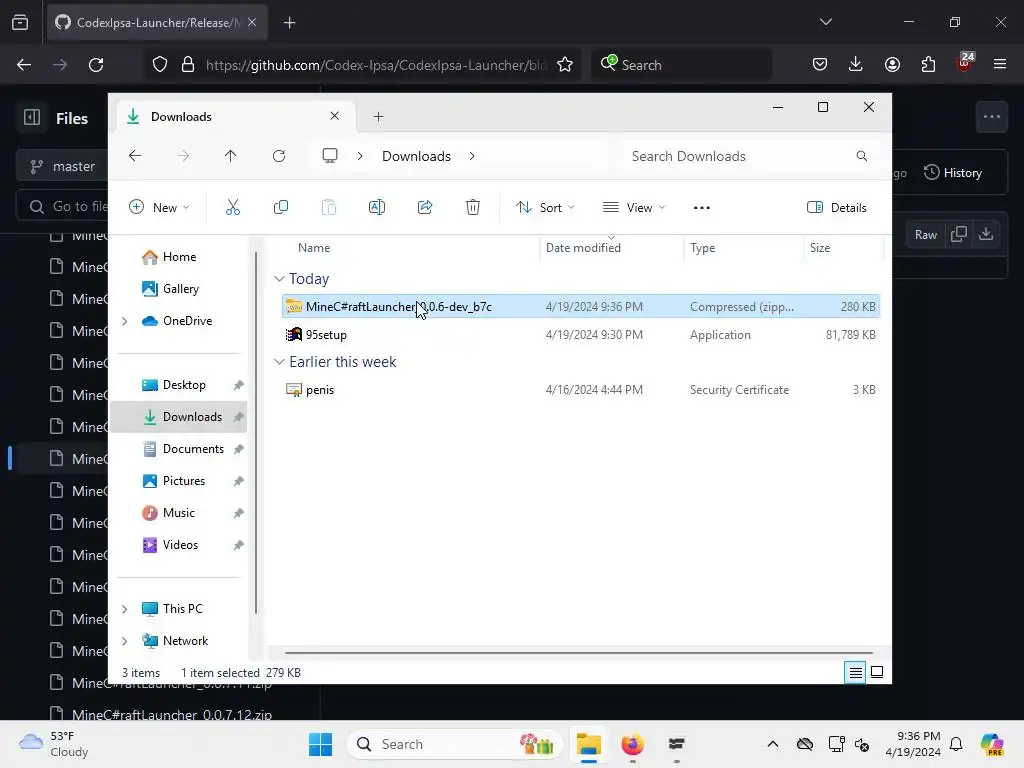Reload the page in Firefox

tap(96, 65)
